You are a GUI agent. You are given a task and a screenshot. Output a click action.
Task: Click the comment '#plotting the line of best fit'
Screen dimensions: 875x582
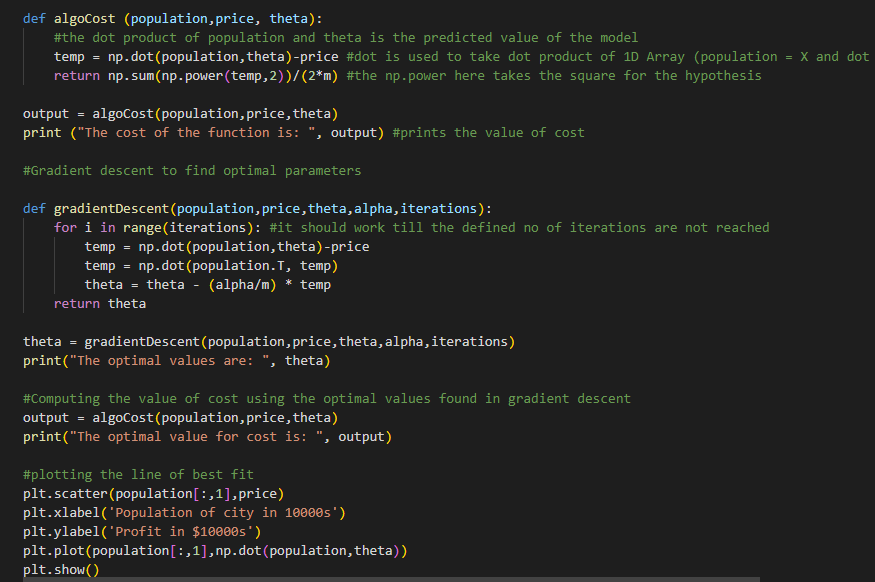pos(138,474)
